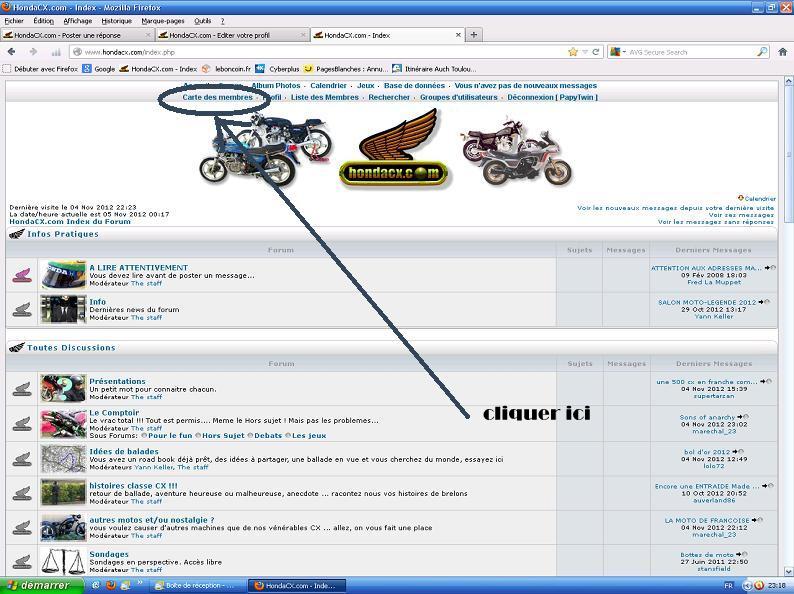Open Débuter avec Firefox bookmark

(x=41, y=69)
